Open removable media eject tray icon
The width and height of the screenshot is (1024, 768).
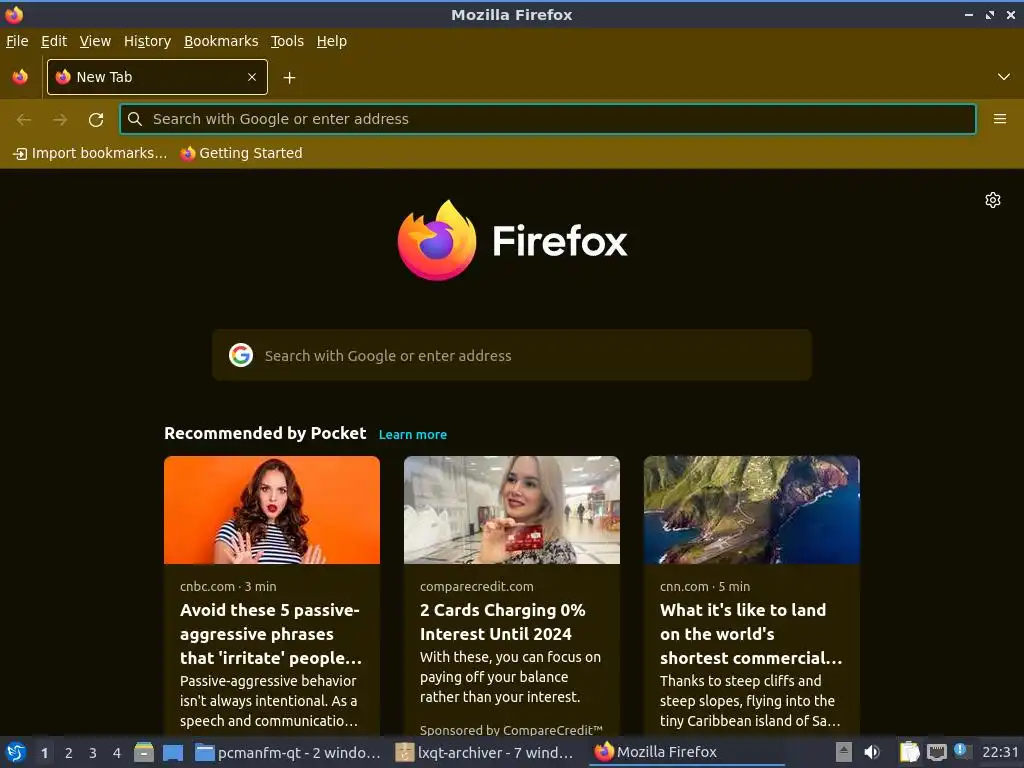tap(844, 752)
